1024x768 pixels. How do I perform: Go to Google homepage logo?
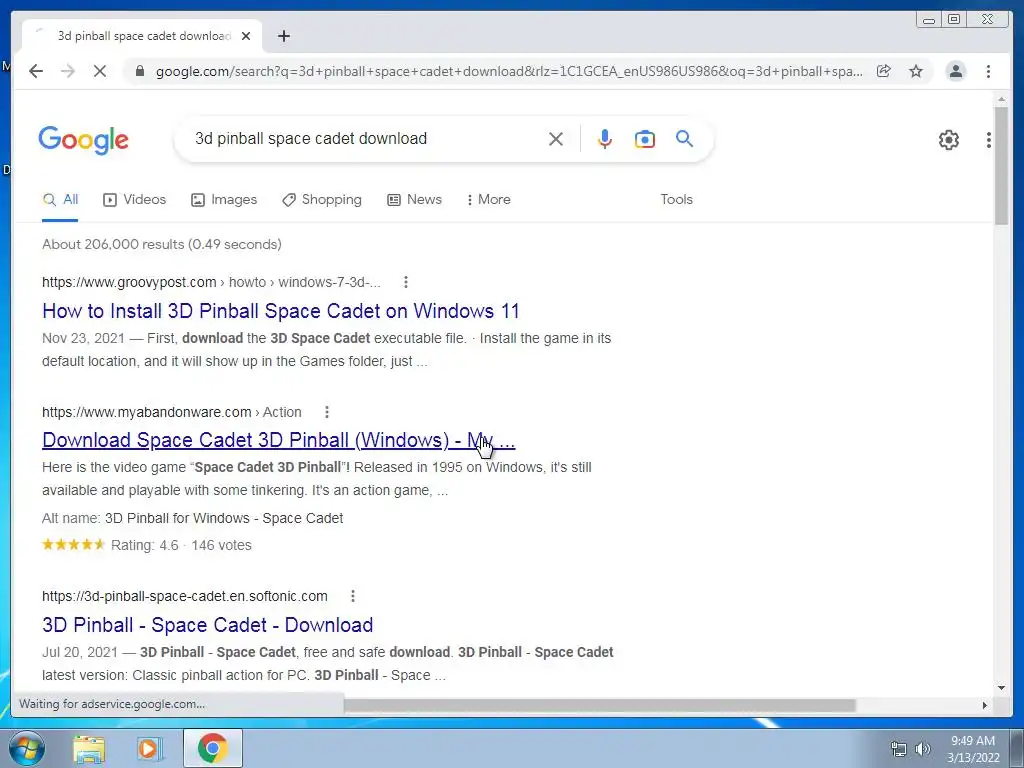tap(84, 140)
